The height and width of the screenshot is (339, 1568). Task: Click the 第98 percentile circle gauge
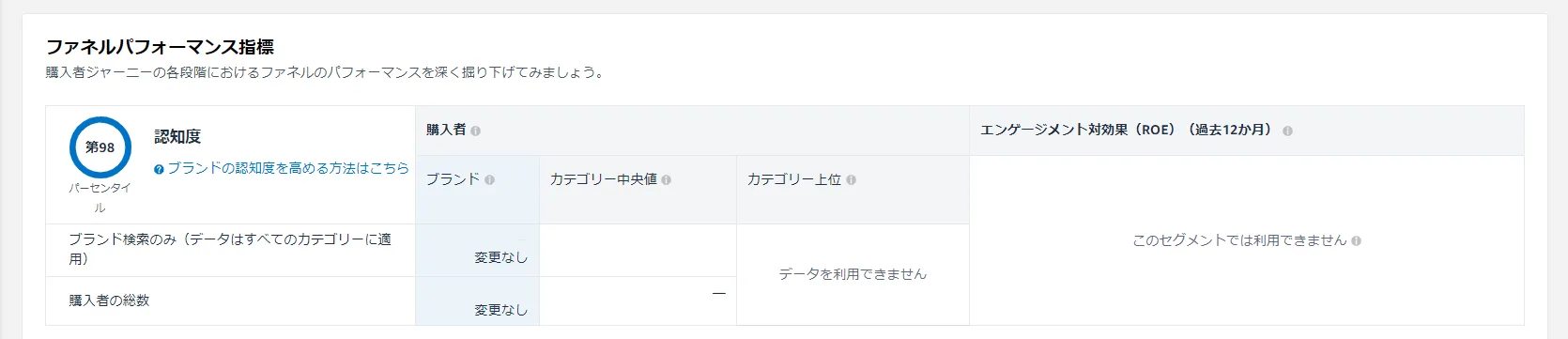tap(100, 147)
